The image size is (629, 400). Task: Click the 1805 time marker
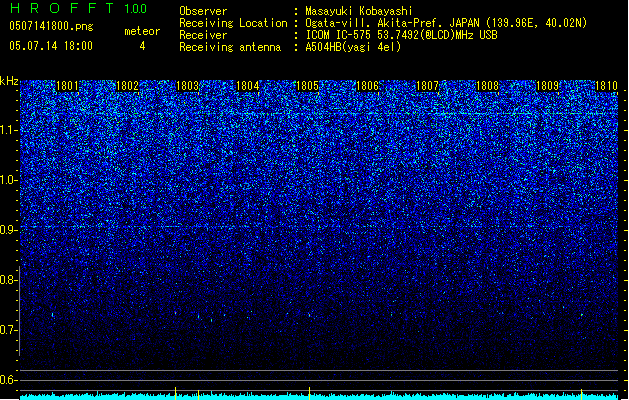click(x=307, y=86)
